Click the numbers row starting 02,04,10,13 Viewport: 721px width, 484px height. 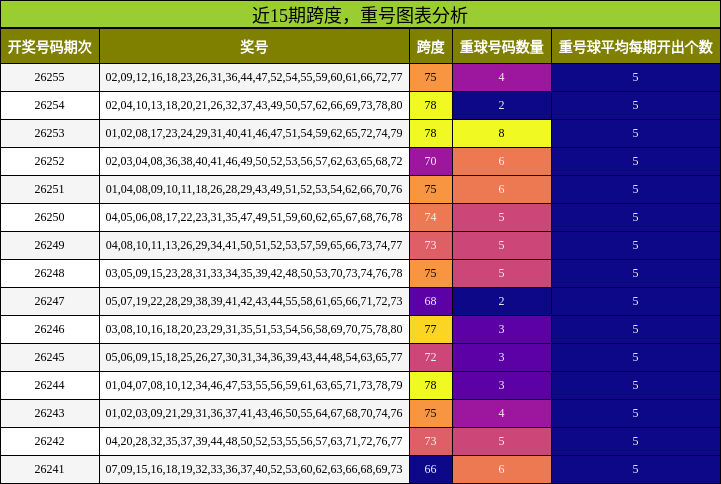(254, 105)
